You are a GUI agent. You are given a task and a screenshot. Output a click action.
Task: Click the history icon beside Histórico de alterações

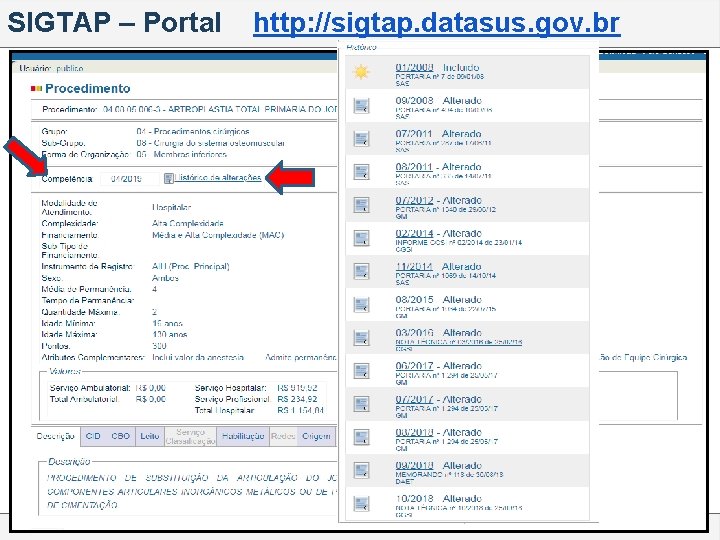click(x=169, y=178)
